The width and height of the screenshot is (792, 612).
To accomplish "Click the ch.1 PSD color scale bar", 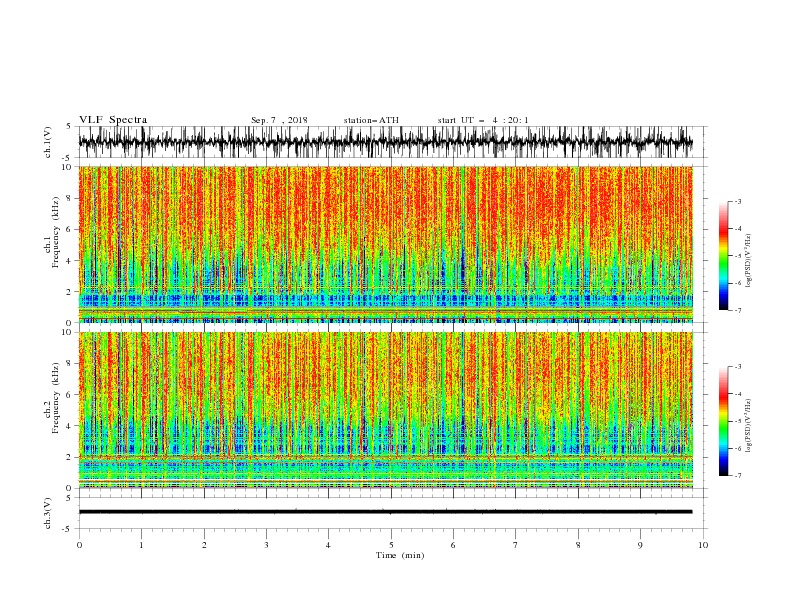I will pyautogui.click(x=723, y=256).
